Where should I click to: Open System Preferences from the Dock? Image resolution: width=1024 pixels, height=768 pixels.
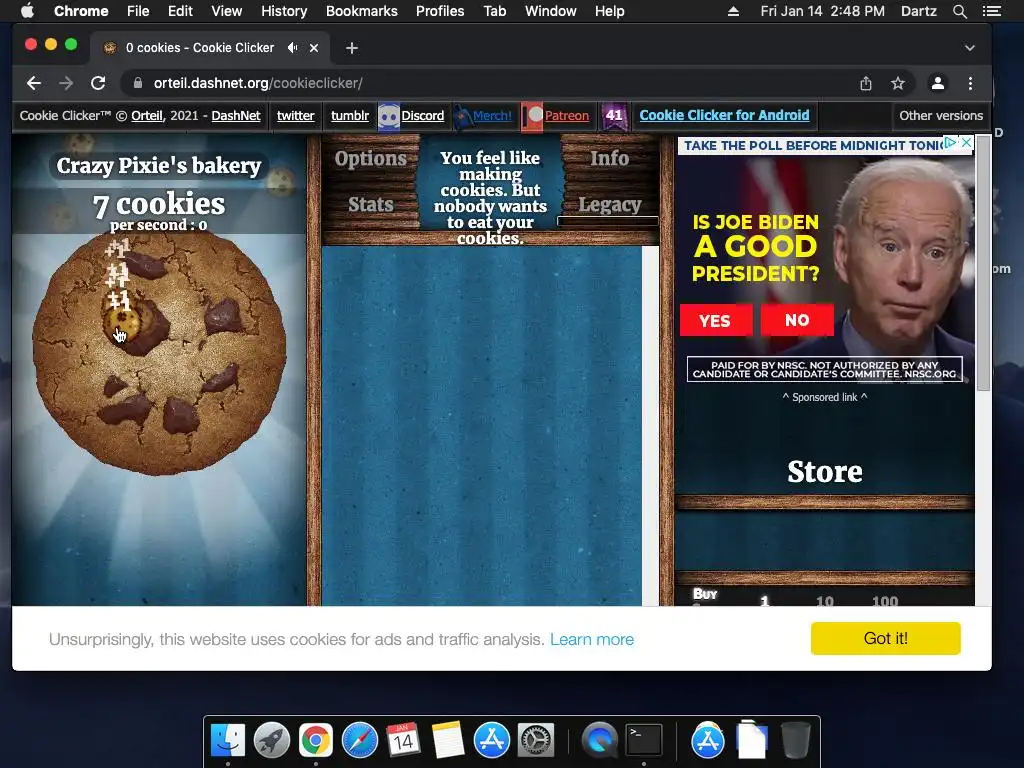click(536, 741)
